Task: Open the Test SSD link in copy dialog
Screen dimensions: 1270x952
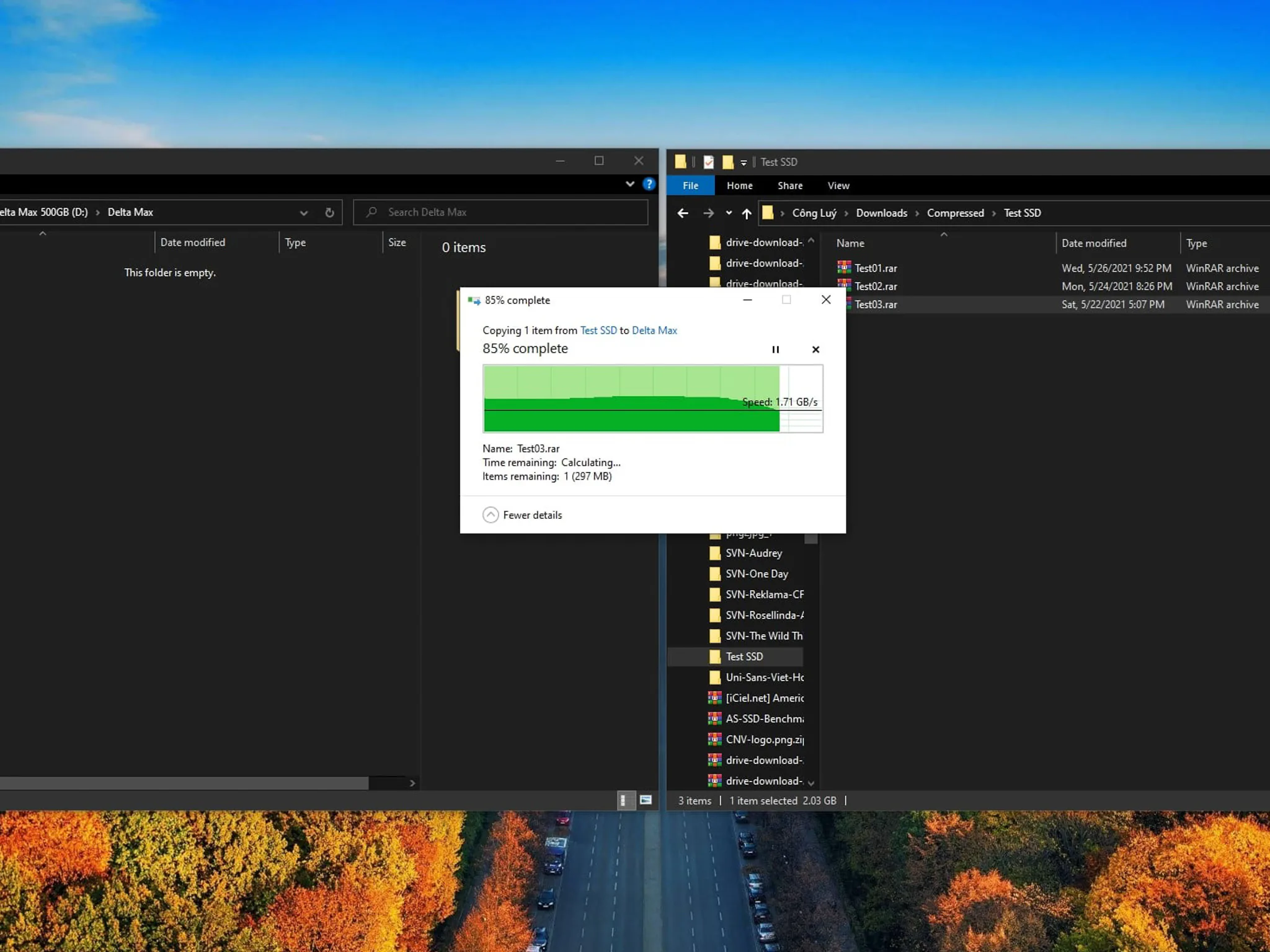Action: tap(598, 330)
